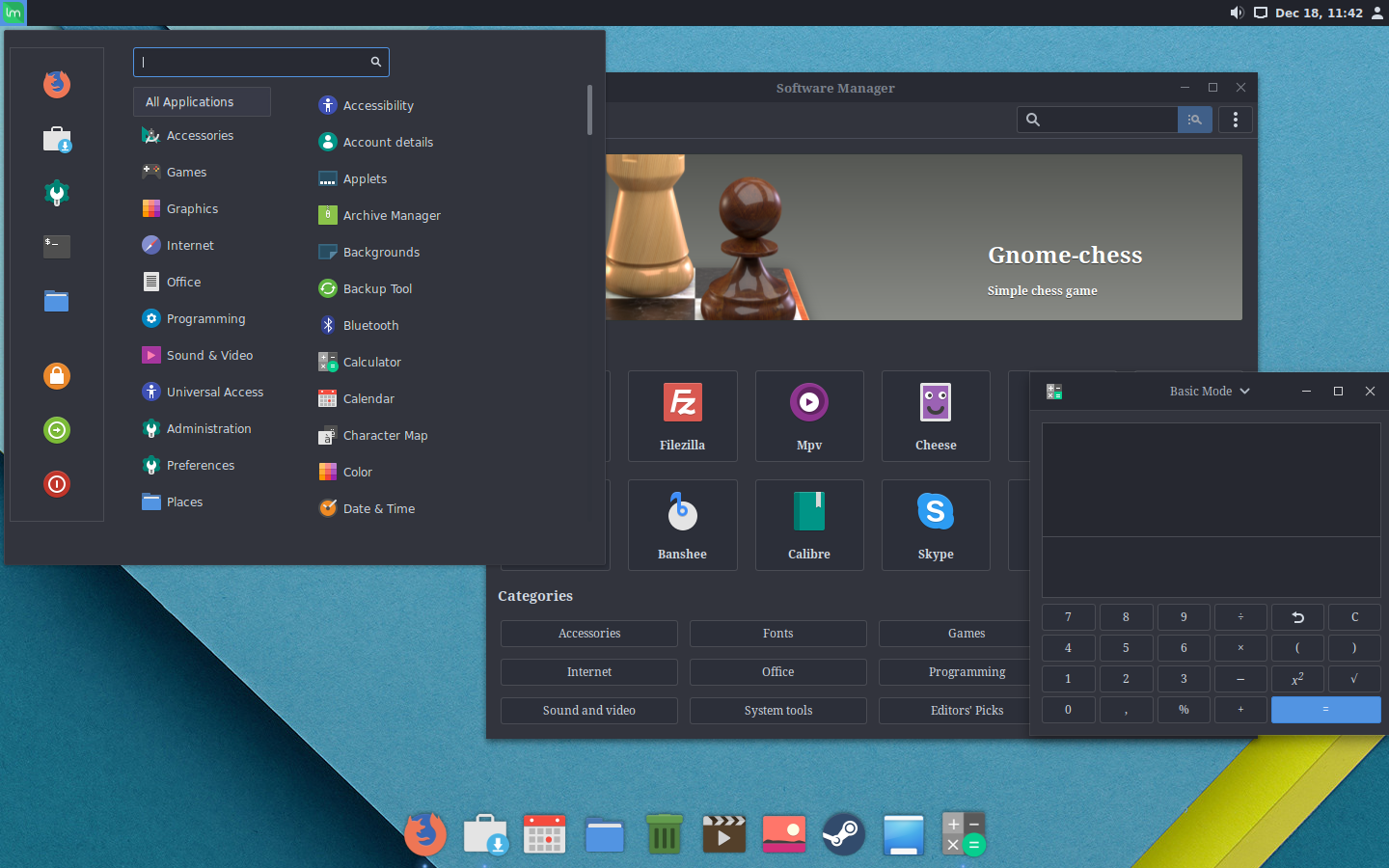Click Calibre app tile in Software Manager
Image resolution: width=1389 pixels, height=868 pixels.
coord(809,526)
